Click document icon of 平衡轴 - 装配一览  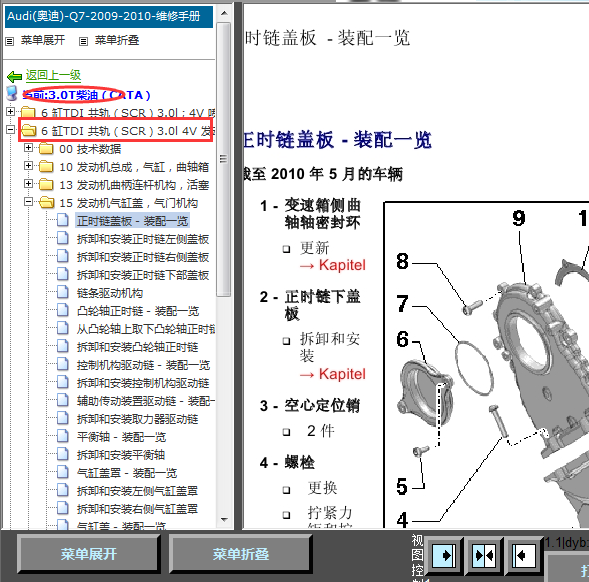pyautogui.click(x=63, y=436)
